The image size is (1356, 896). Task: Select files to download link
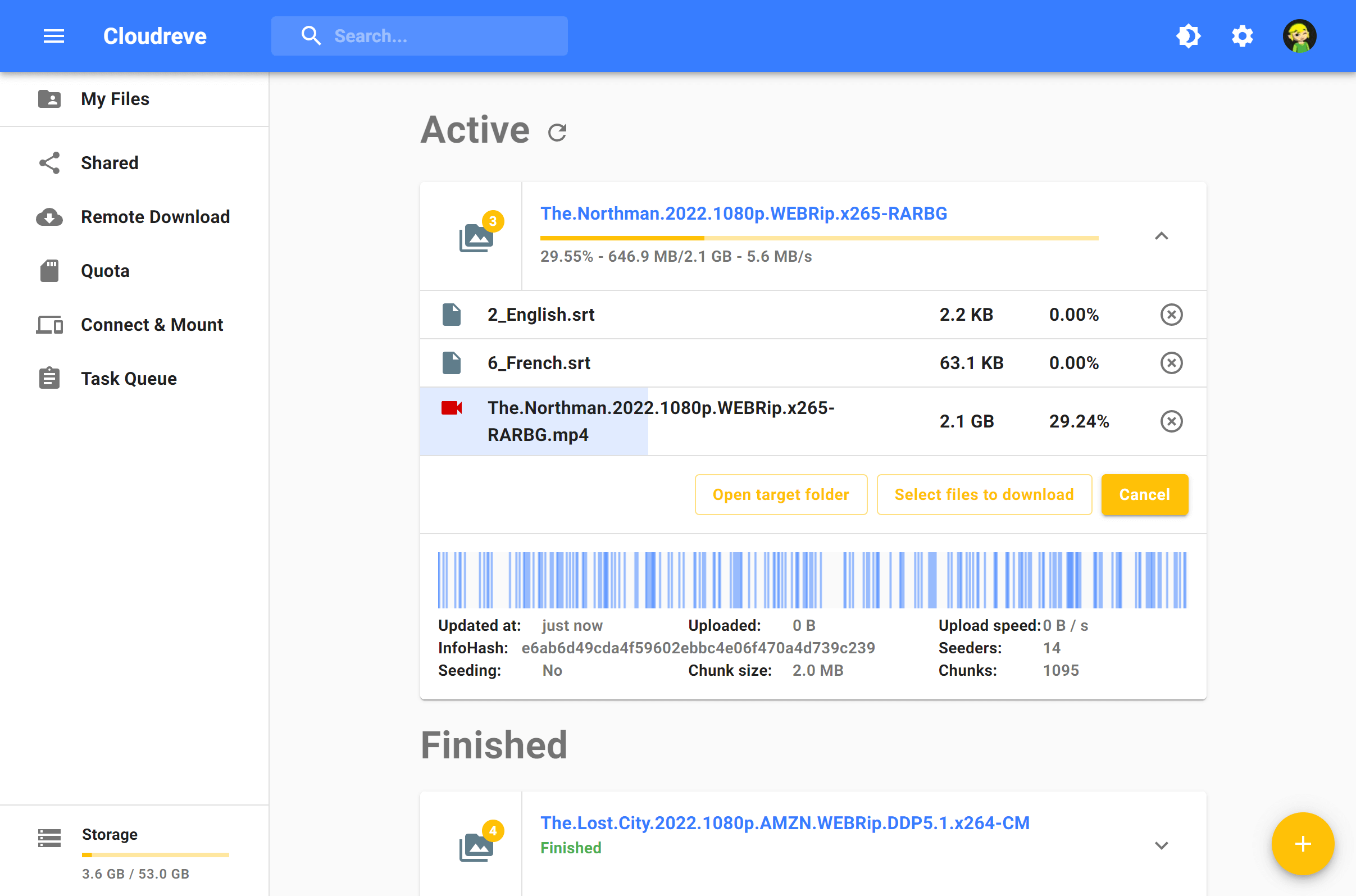(x=984, y=494)
